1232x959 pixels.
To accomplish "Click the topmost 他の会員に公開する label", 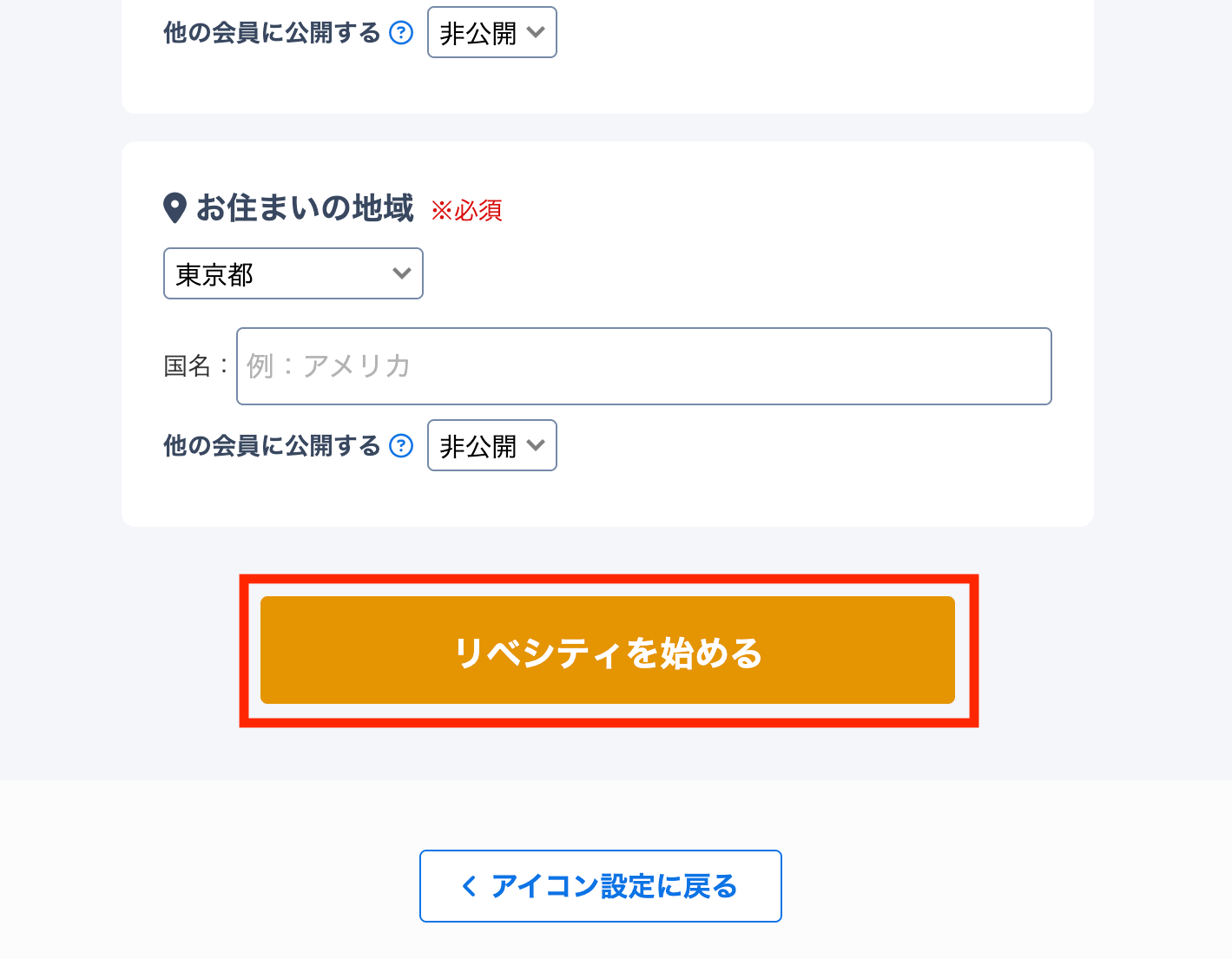I will point(272,33).
